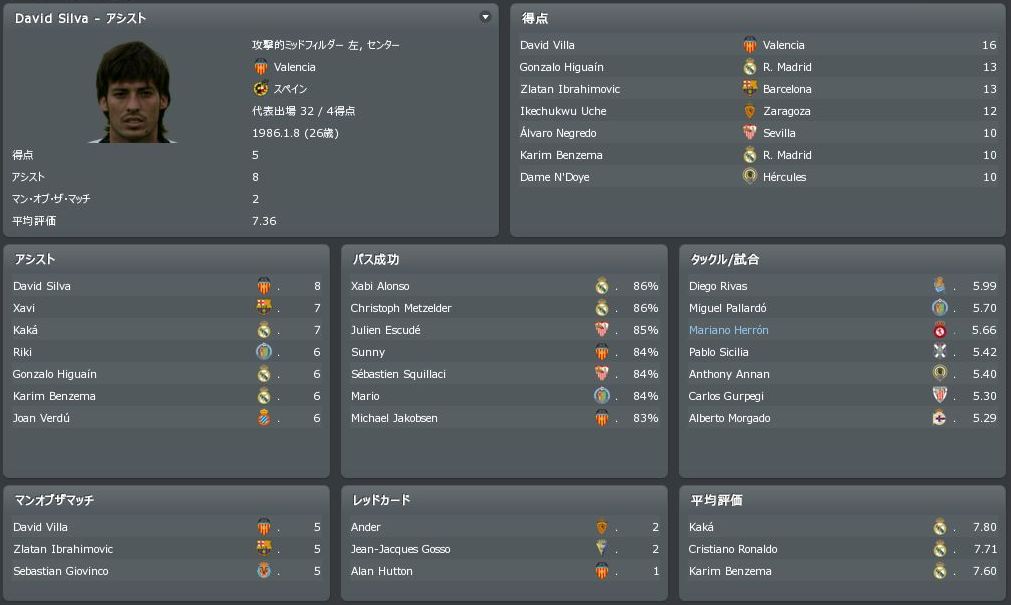Click the club crest beside Pablo Sicilia
The image size is (1011, 605).
pyautogui.click(x=939, y=352)
